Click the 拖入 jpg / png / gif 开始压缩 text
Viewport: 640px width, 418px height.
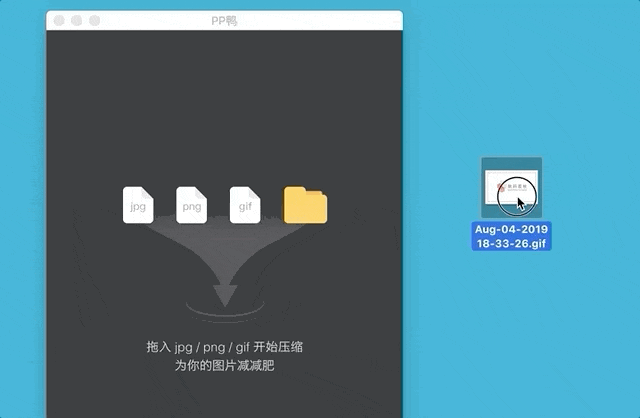224,347
